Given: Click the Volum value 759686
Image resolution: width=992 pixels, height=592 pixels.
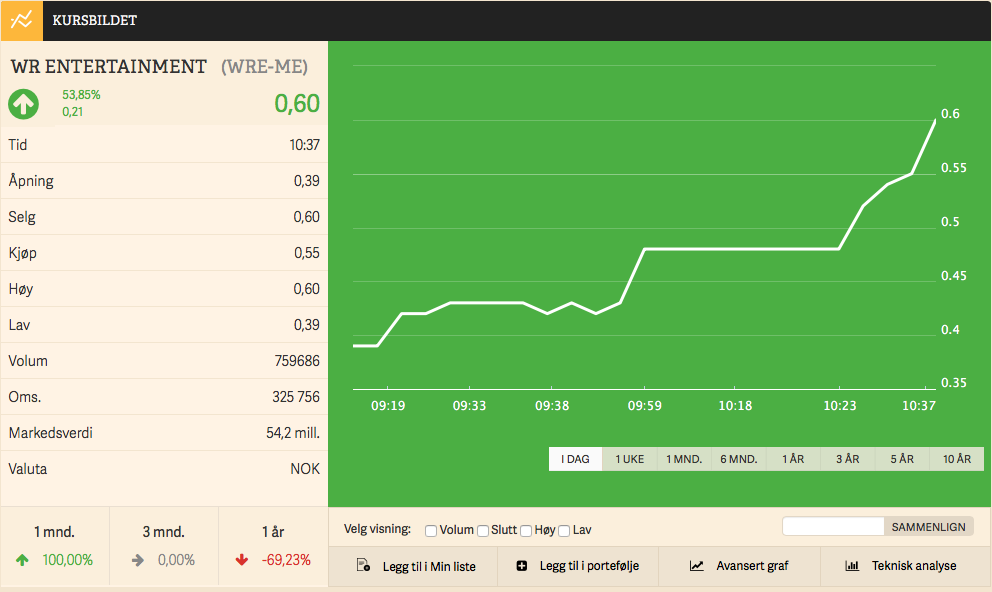Looking at the screenshot, I should click(297, 361).
